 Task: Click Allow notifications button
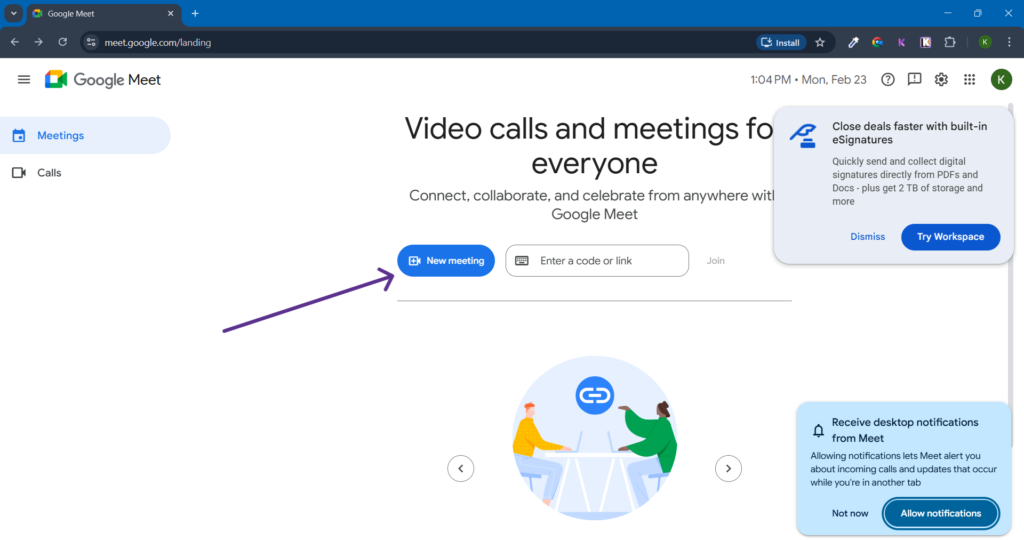pyautogui.click(x=940, y=513)
